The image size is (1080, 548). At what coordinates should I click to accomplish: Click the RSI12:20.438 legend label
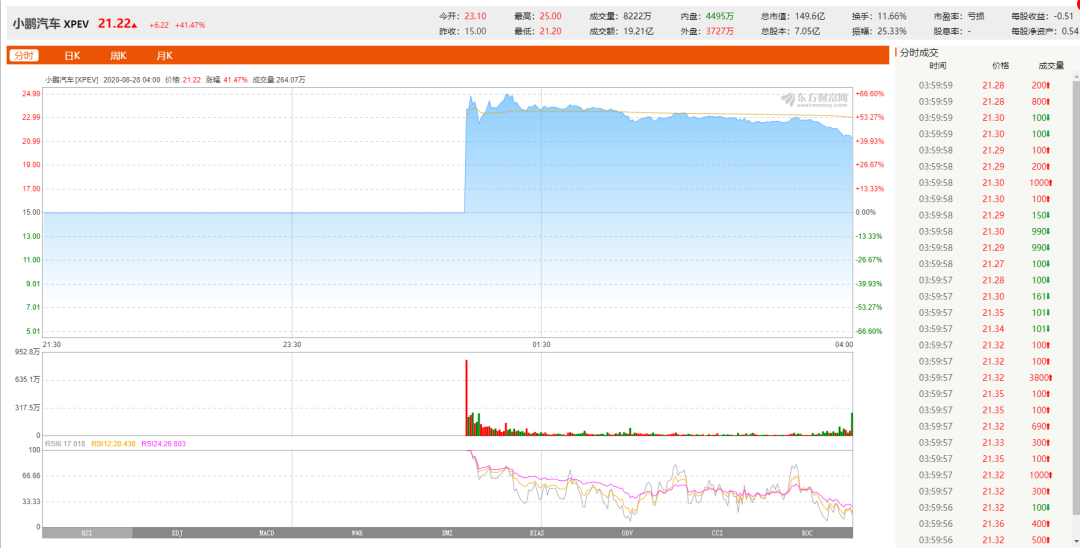pos(113,444)
